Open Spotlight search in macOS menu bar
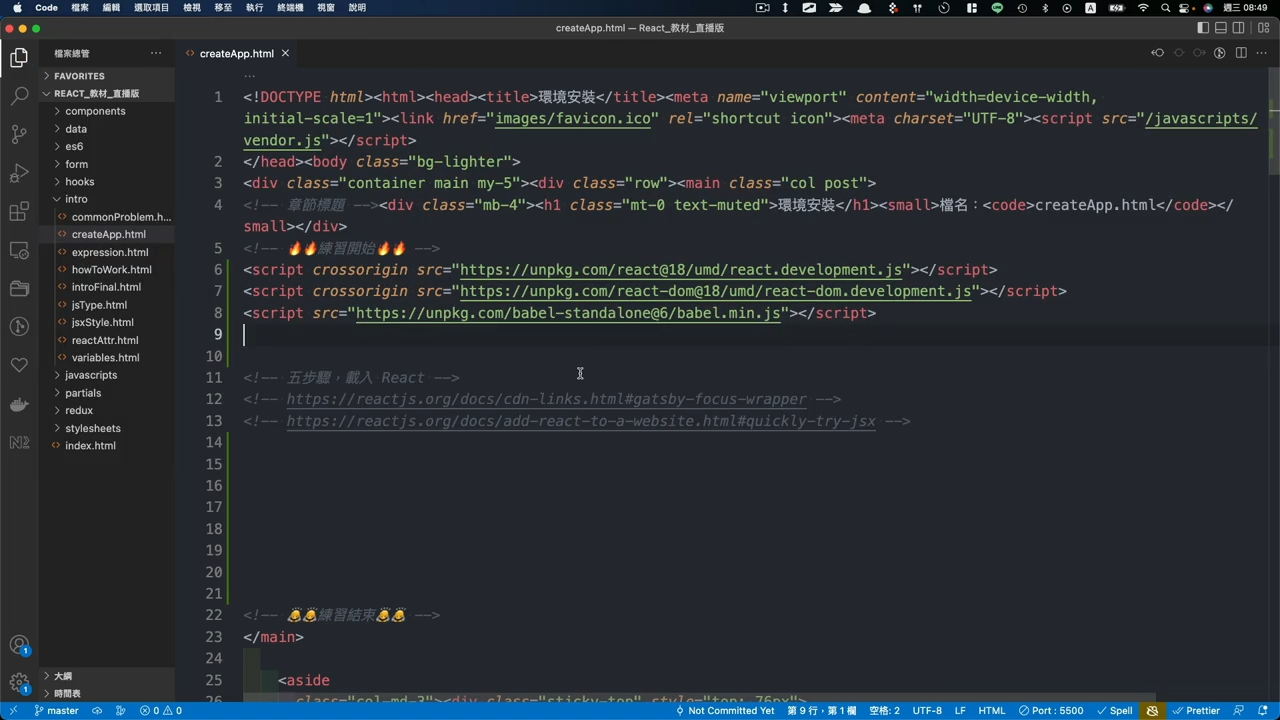 [x=1166, y=8]
